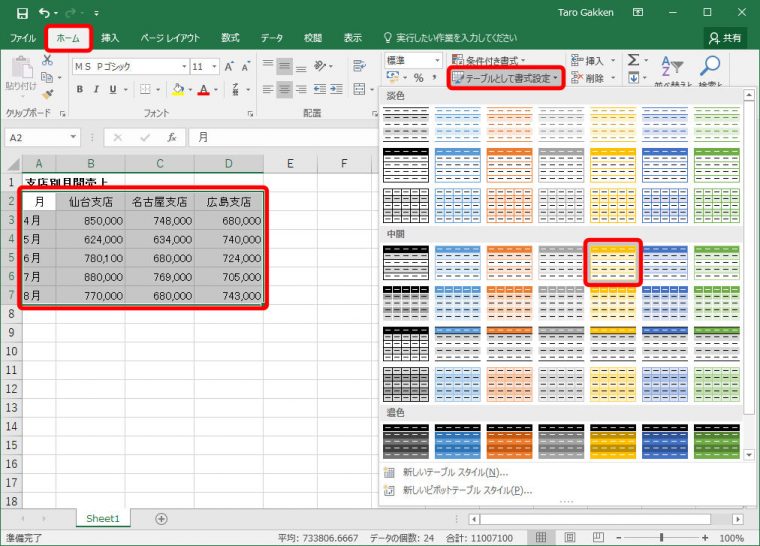This screenshot has width=760, height=546.
Task: Open Sort and Filter A-Z funnel
Action: coord(672,66)
